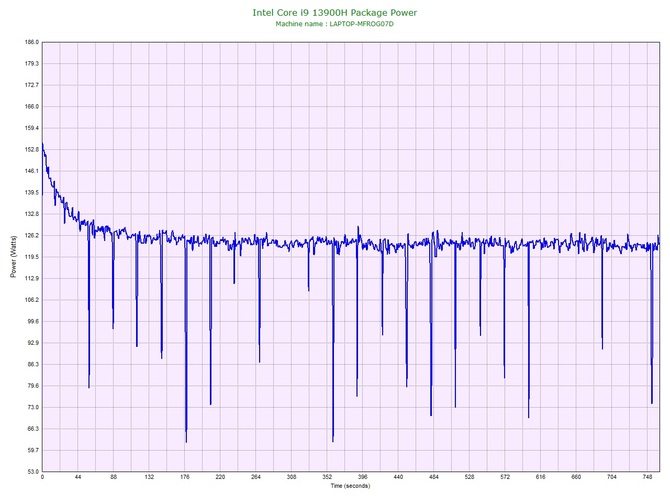
Task: Select the 99.6 power axis tick label
Action: 33,321
